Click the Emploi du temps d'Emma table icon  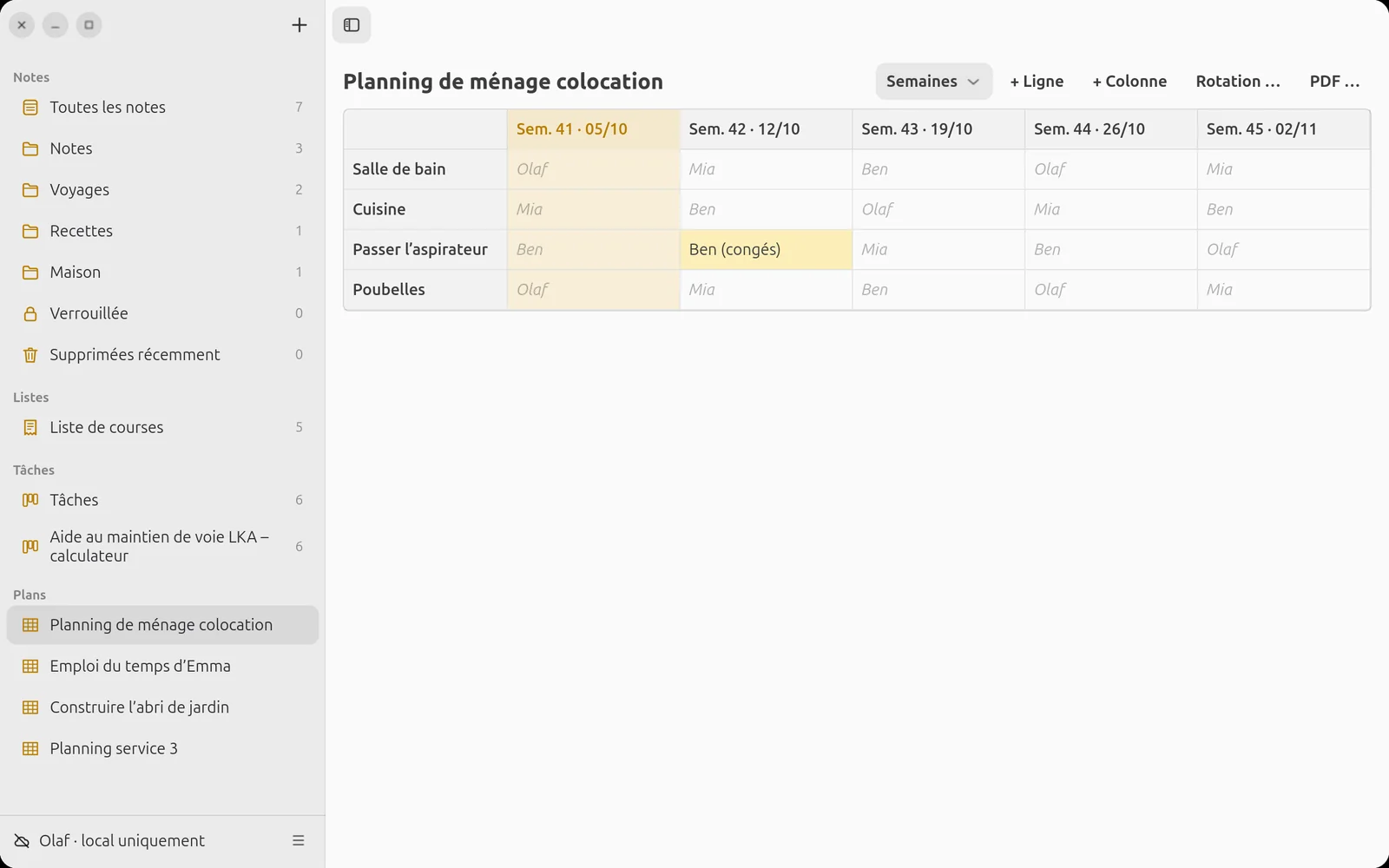(x=30, y=666)
